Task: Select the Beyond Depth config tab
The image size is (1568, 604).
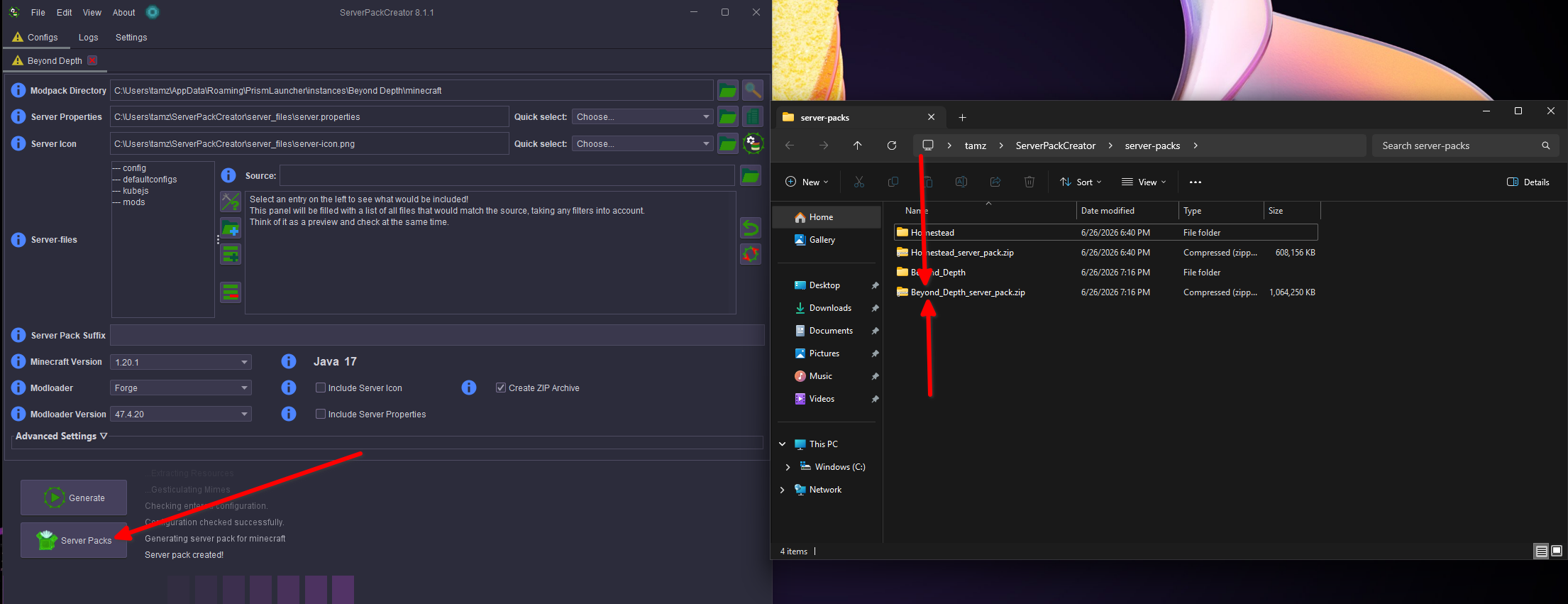Action: tap(55, 61)
